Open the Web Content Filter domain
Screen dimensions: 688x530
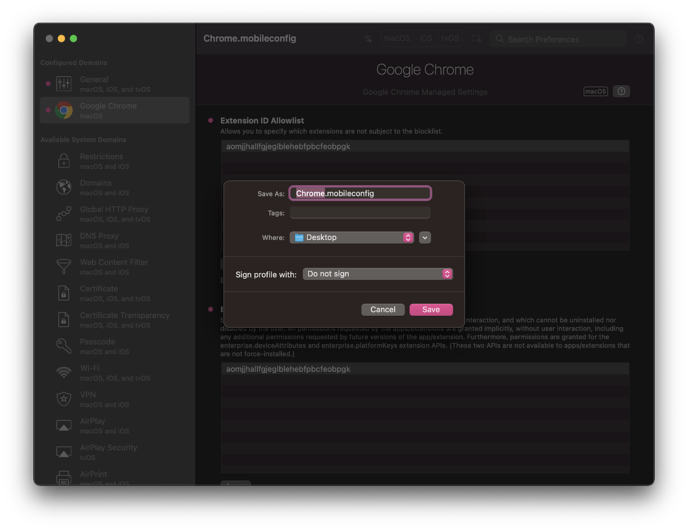pyautogui.click(x=115, y=266)
